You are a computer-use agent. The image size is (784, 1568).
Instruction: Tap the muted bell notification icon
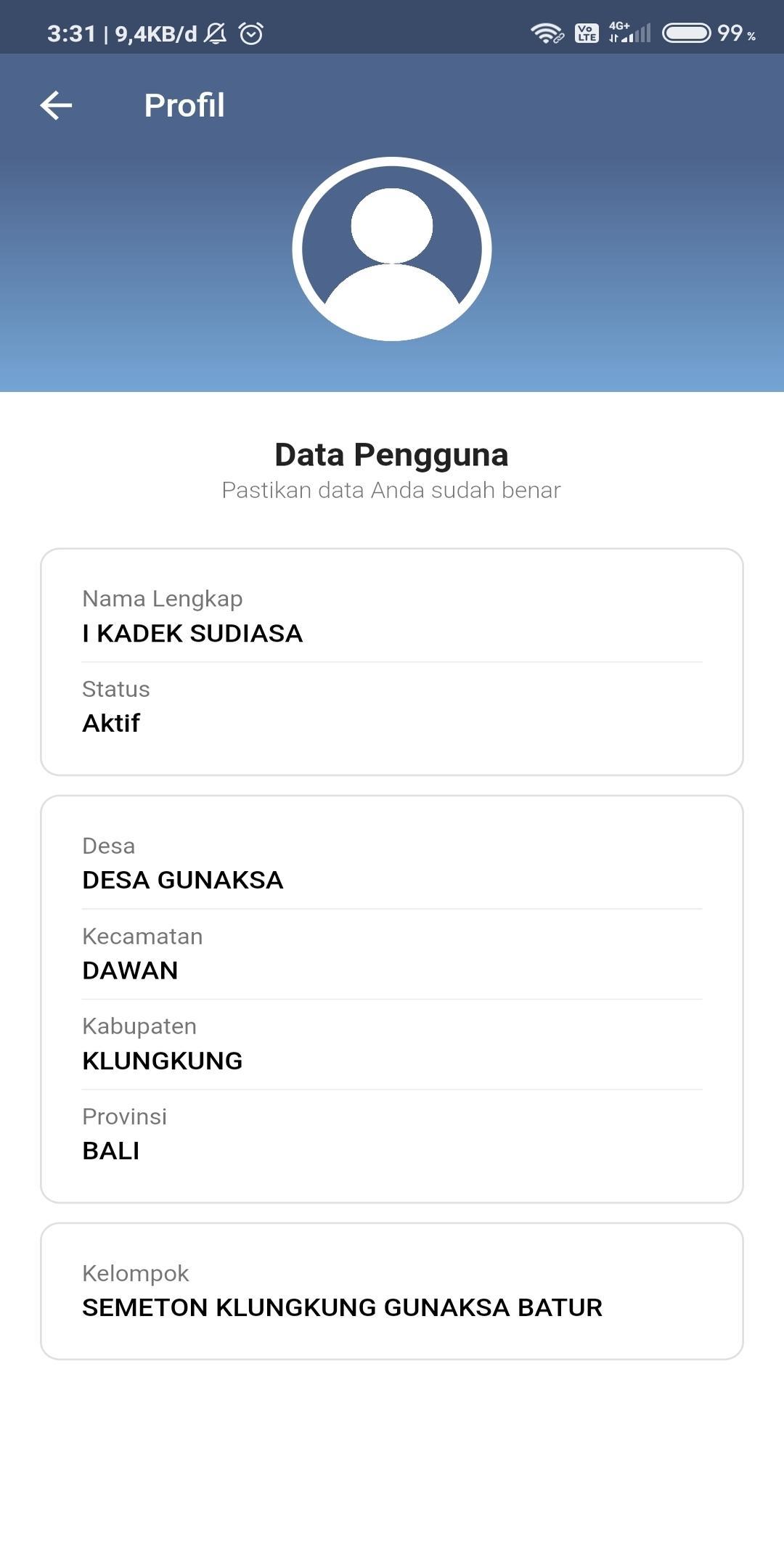215,33
